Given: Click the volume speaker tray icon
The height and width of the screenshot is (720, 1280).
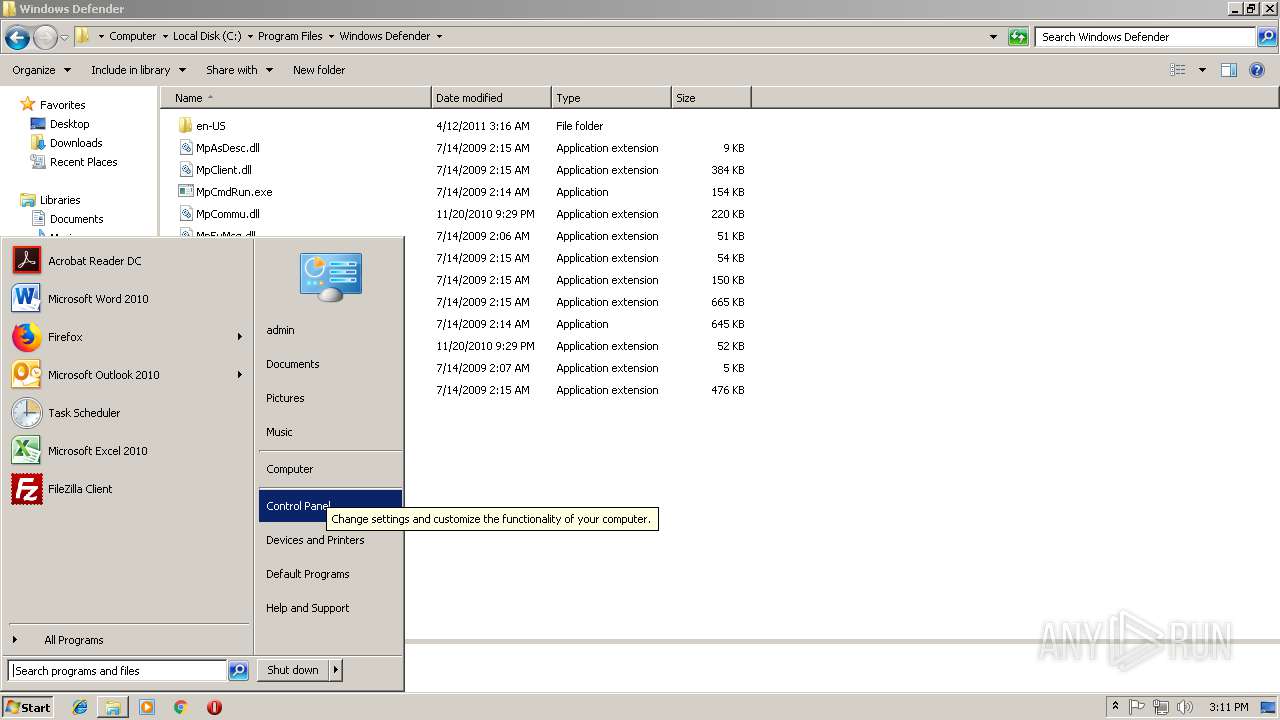Looking at the screenshot, I should (x=1185, y=707).
